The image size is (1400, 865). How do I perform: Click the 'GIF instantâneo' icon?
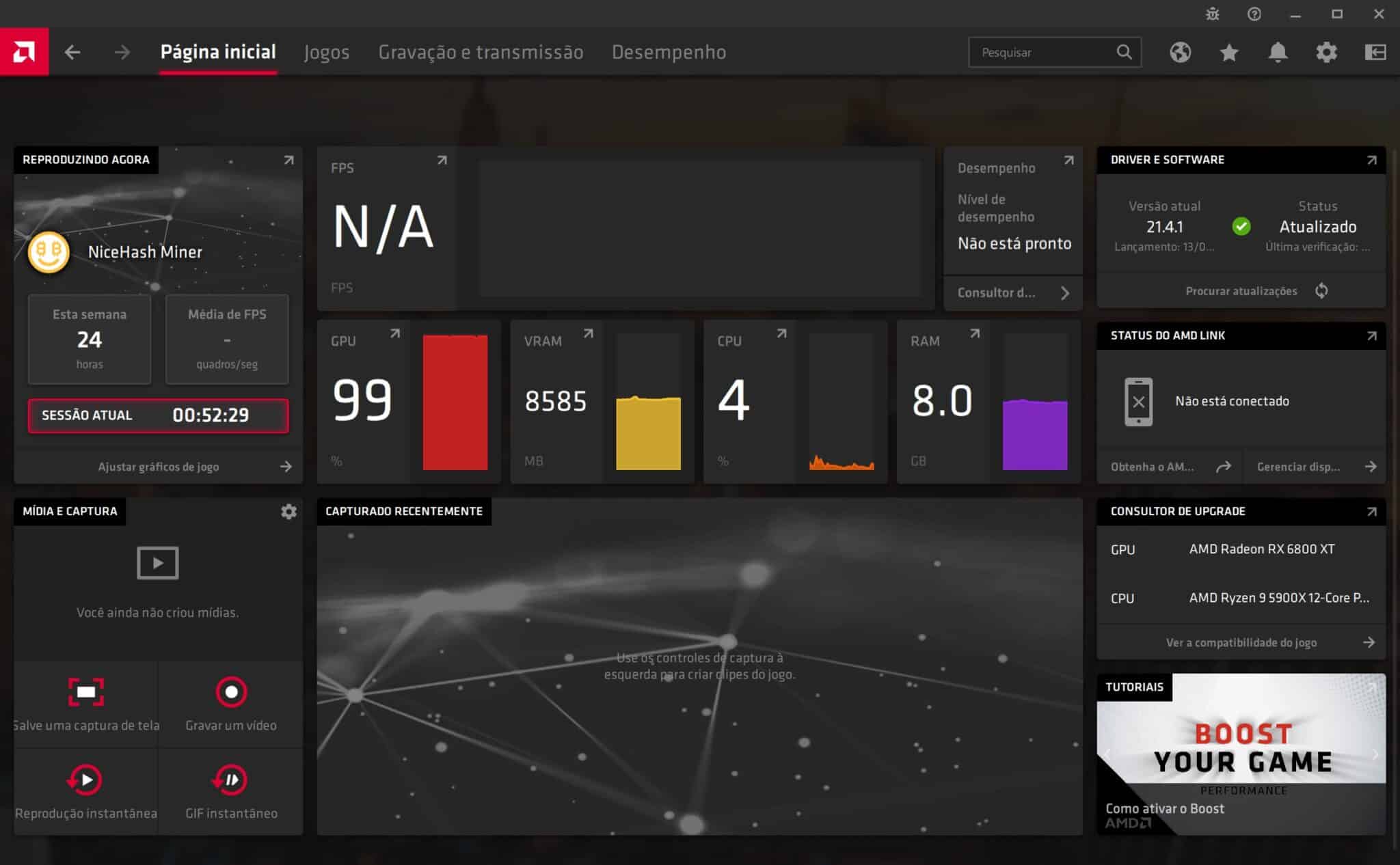point(230,780)
